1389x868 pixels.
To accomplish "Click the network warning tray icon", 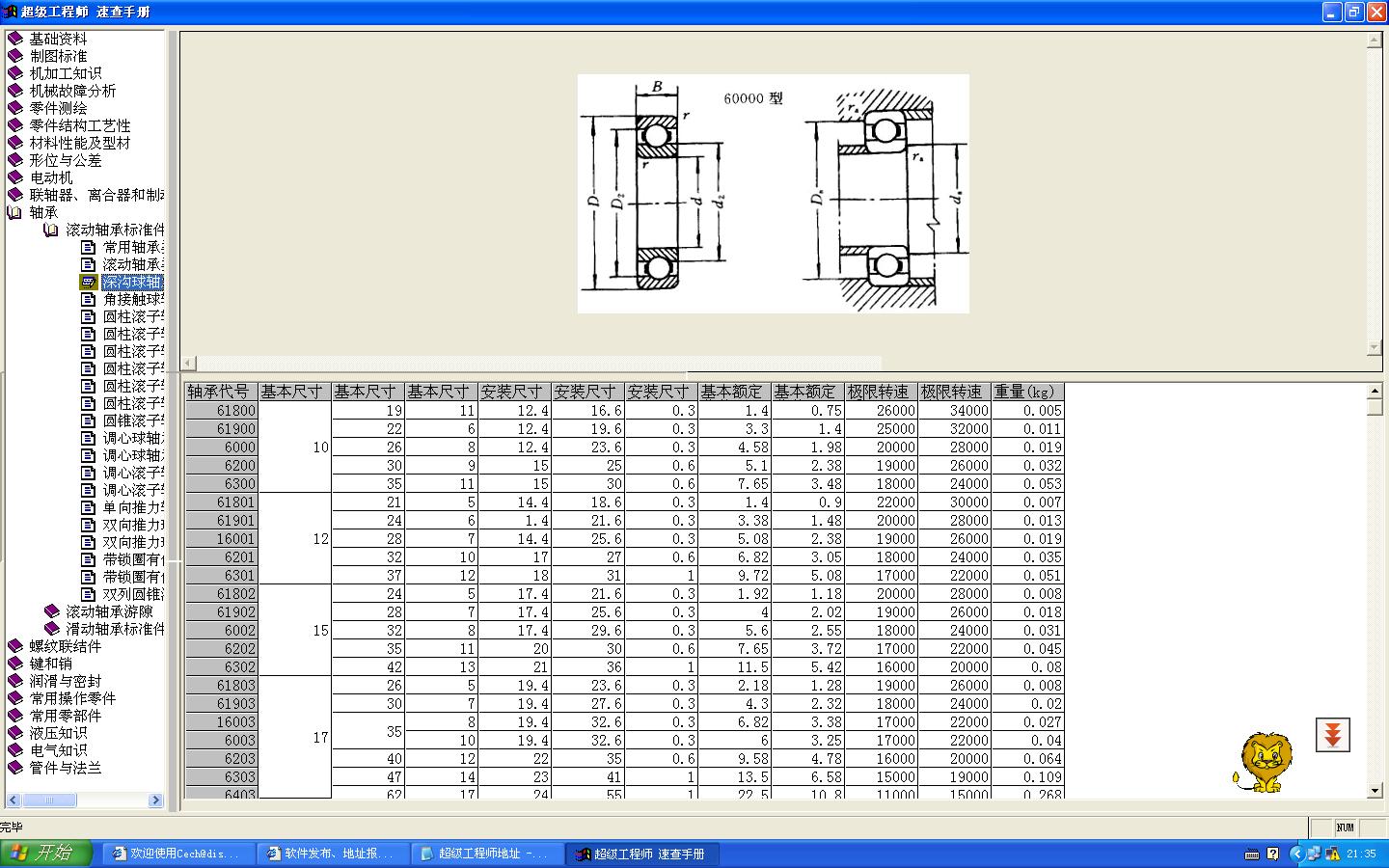I will [1332, 854].
